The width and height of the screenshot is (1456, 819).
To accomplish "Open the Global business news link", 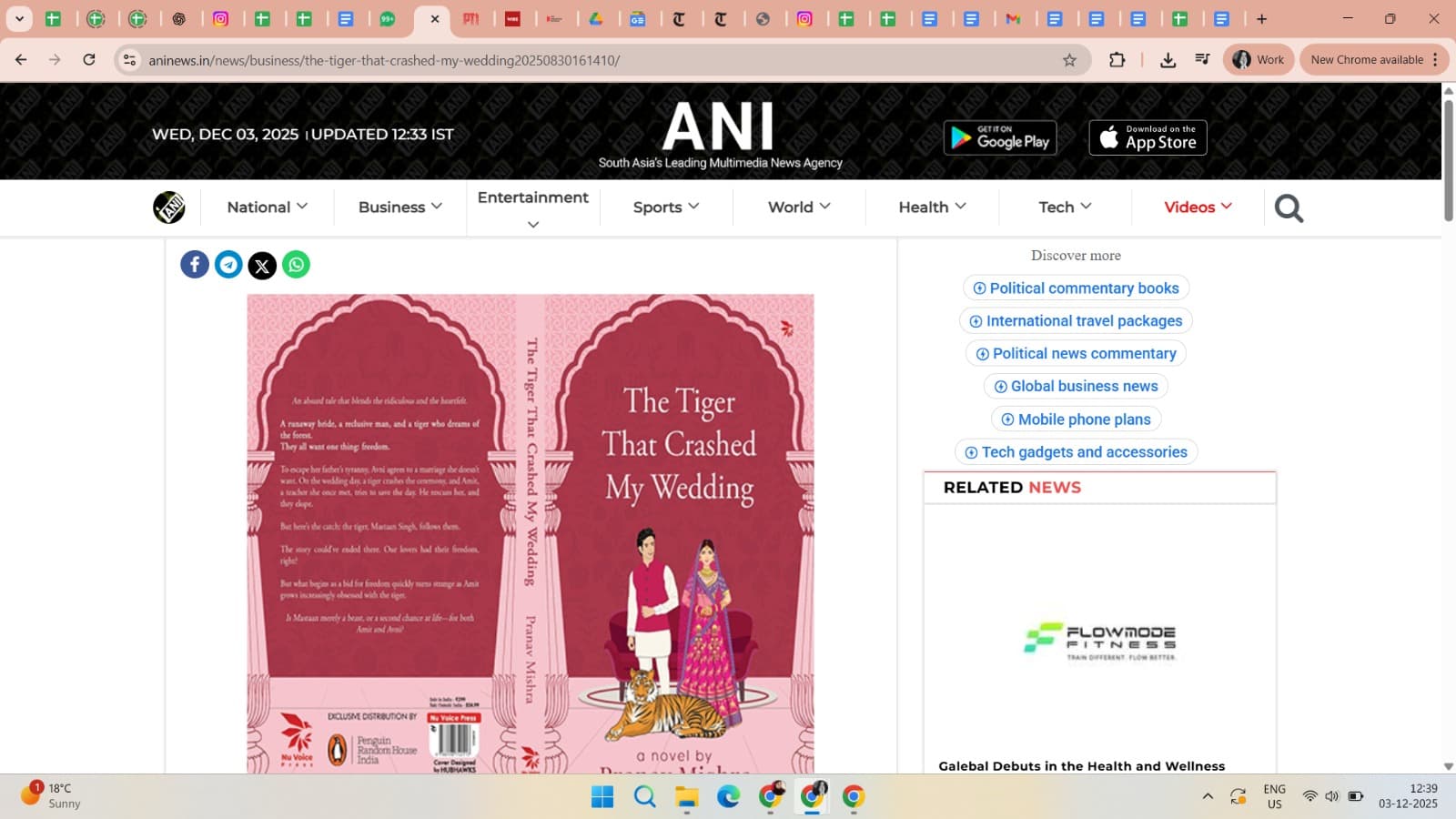I will (1076, 386).
